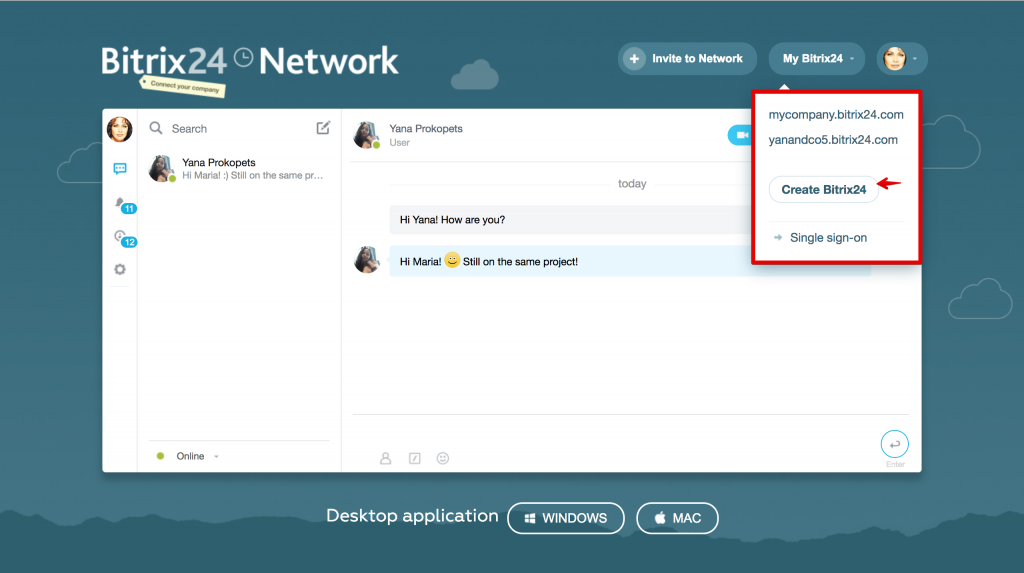Click the plus icon on Invite to Network
The image size is (1024, 573).
tap(633, 59)
